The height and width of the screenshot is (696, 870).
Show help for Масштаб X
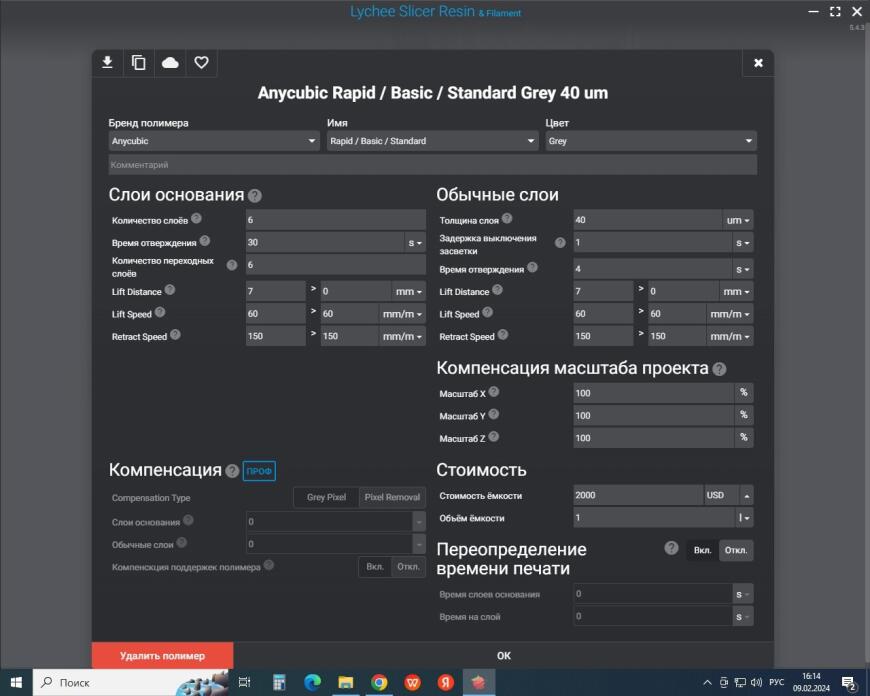[494, 392]
